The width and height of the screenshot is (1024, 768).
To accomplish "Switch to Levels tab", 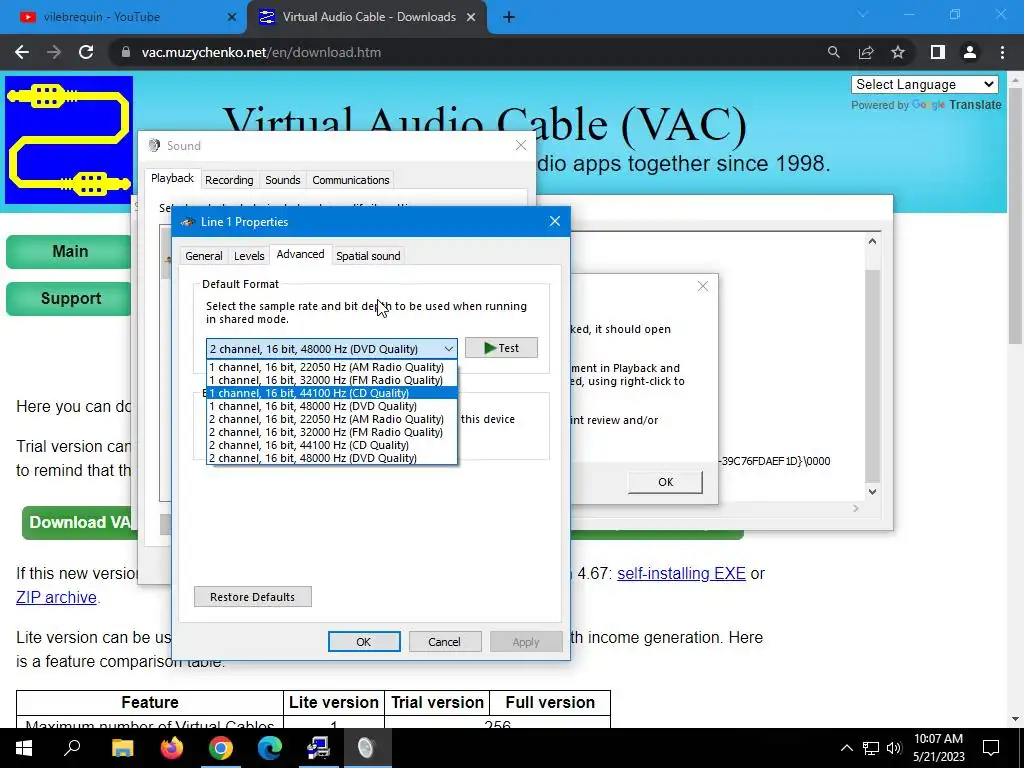I will coord(249,256).
